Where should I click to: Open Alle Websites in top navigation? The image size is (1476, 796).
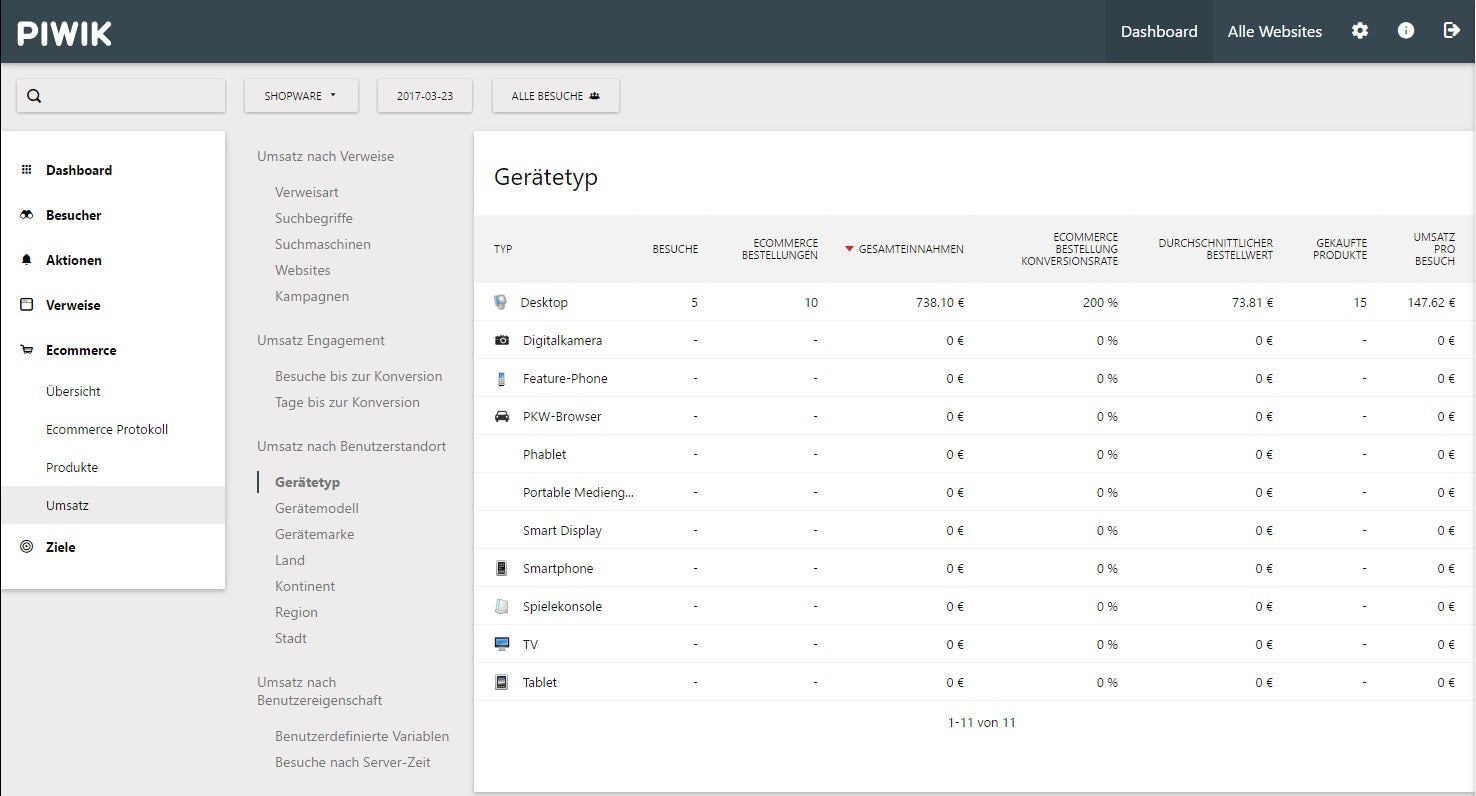[x=1275, y=31]
